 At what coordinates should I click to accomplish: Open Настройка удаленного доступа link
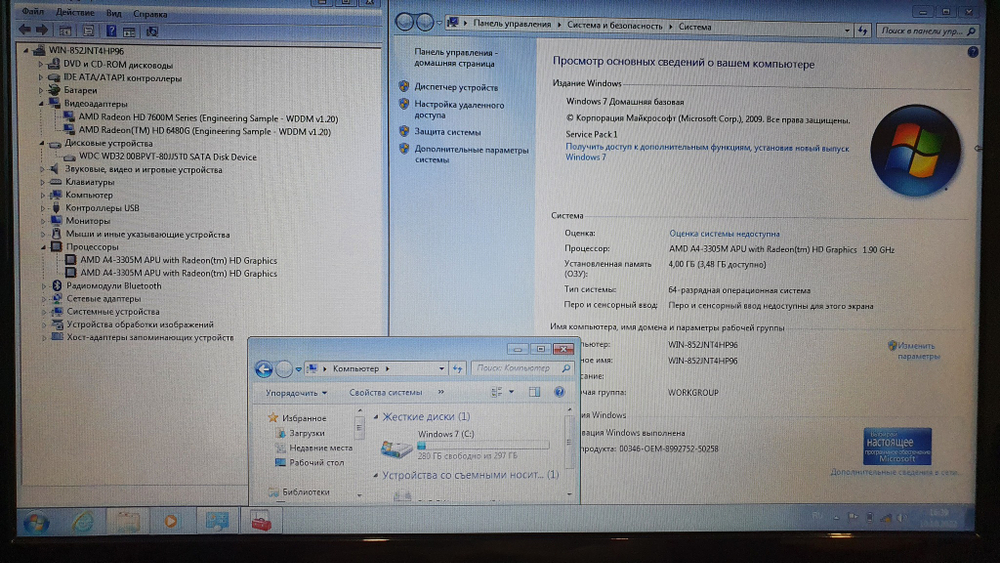tap(459, 110)
